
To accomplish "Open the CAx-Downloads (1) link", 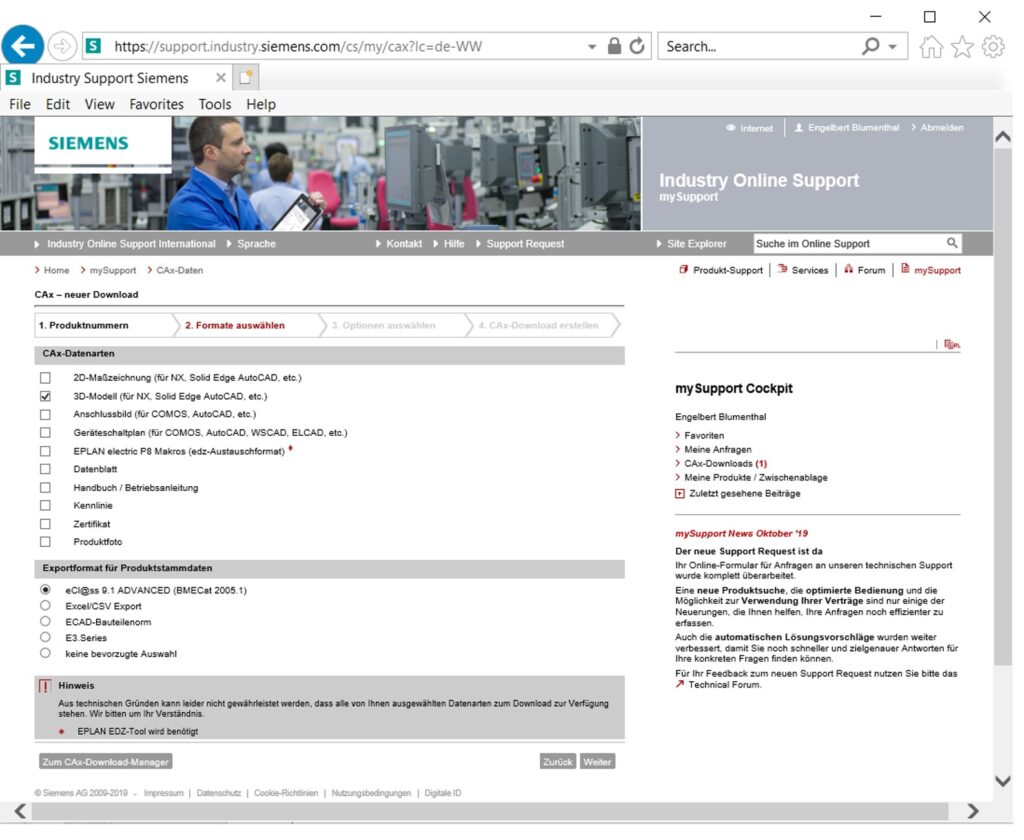I will click(x=725, y=464).
